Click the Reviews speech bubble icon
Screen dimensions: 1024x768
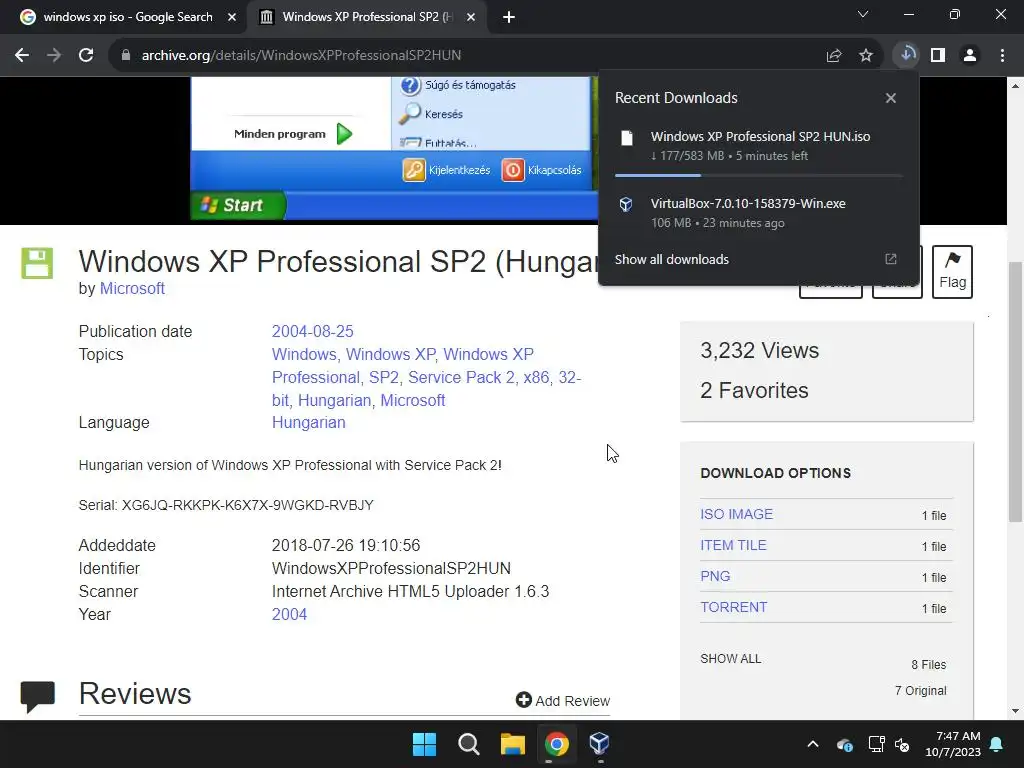[37, 696]
